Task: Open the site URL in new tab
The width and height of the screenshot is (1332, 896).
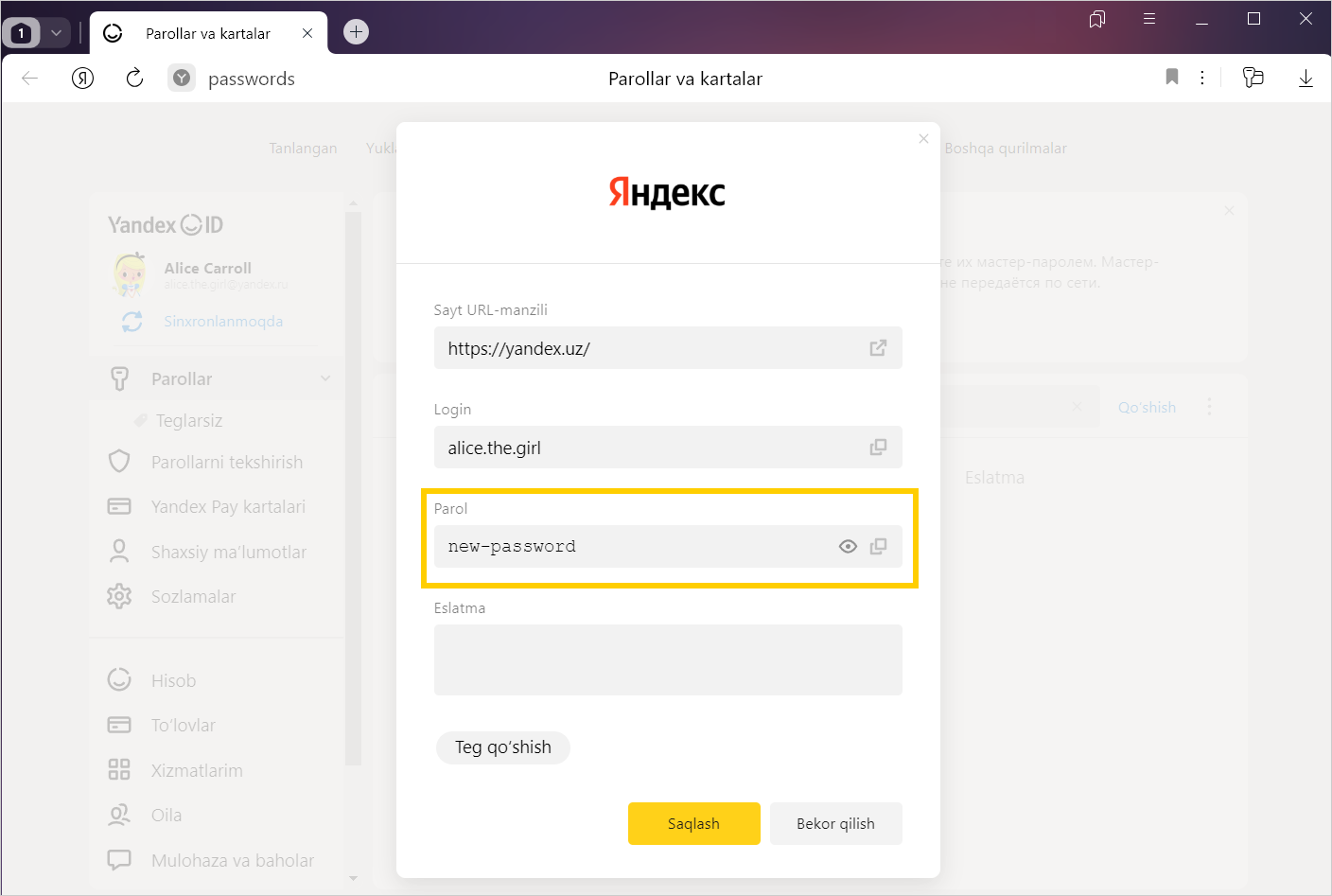Action: pos(878,348)
